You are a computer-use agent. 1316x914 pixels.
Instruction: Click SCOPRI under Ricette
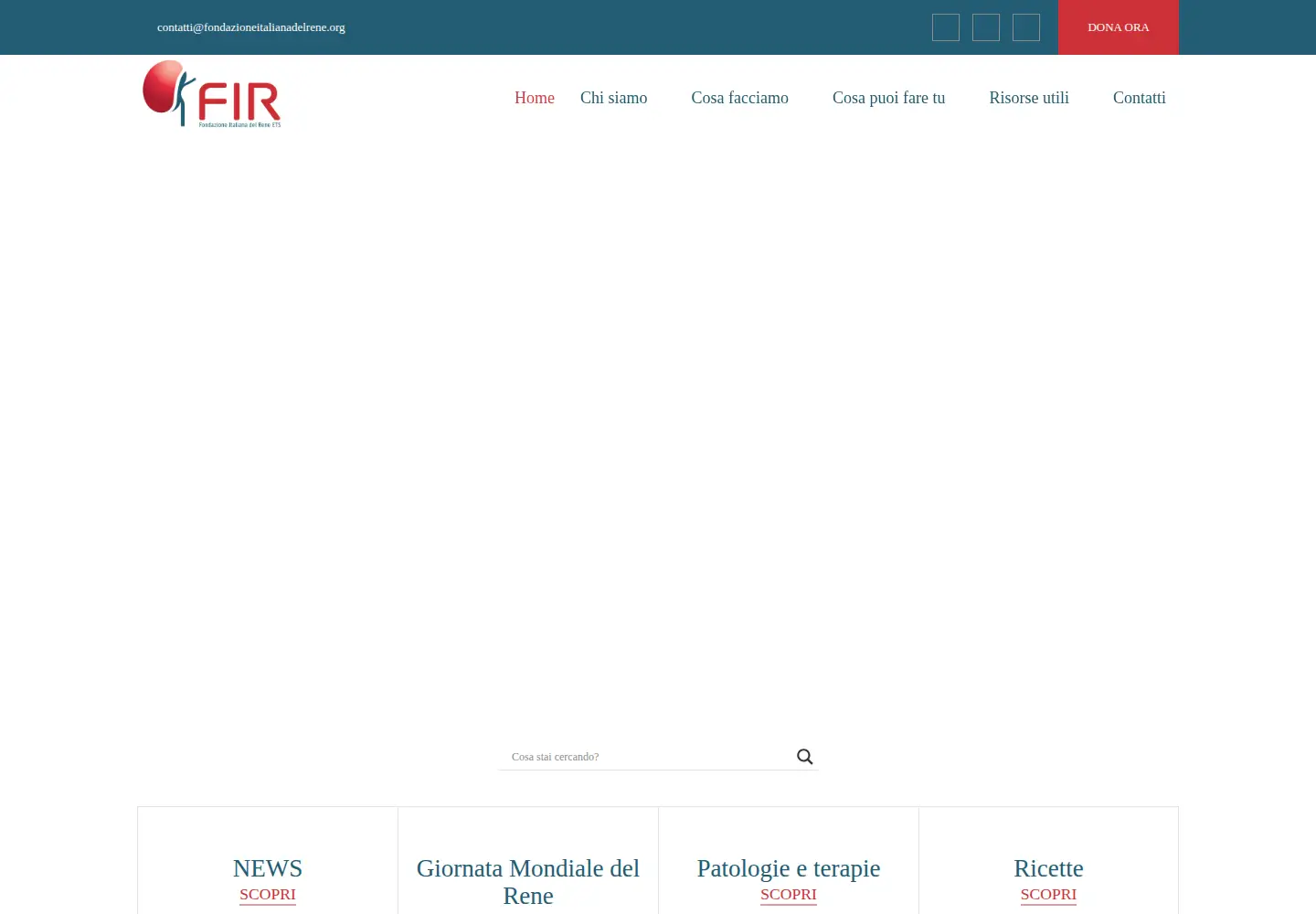[x=1048, y=895]
